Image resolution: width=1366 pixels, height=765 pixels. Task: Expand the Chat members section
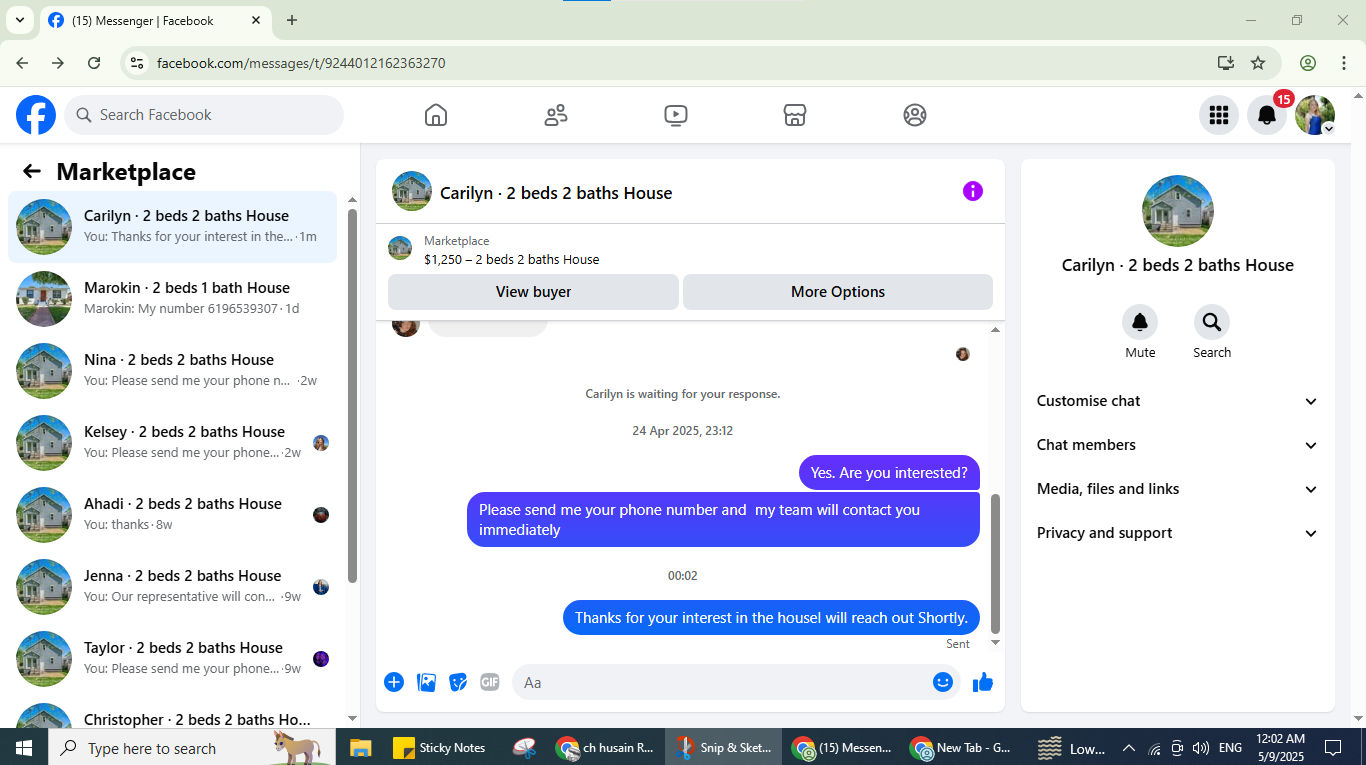[x=1178, y=445]
